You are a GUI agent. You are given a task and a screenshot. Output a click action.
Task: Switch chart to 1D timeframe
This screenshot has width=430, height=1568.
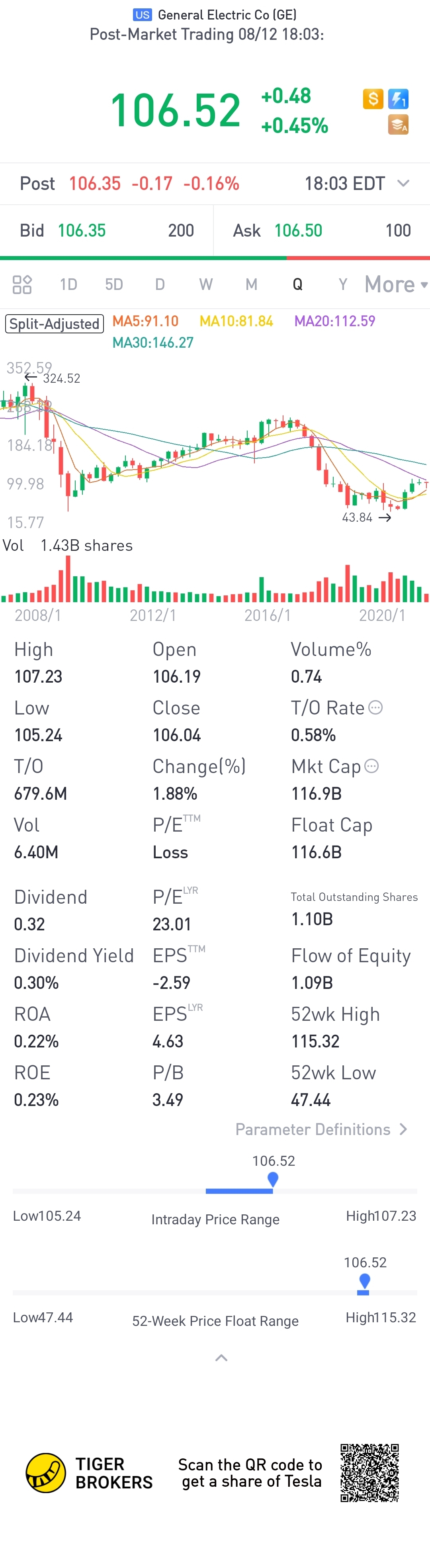(68, 284)
